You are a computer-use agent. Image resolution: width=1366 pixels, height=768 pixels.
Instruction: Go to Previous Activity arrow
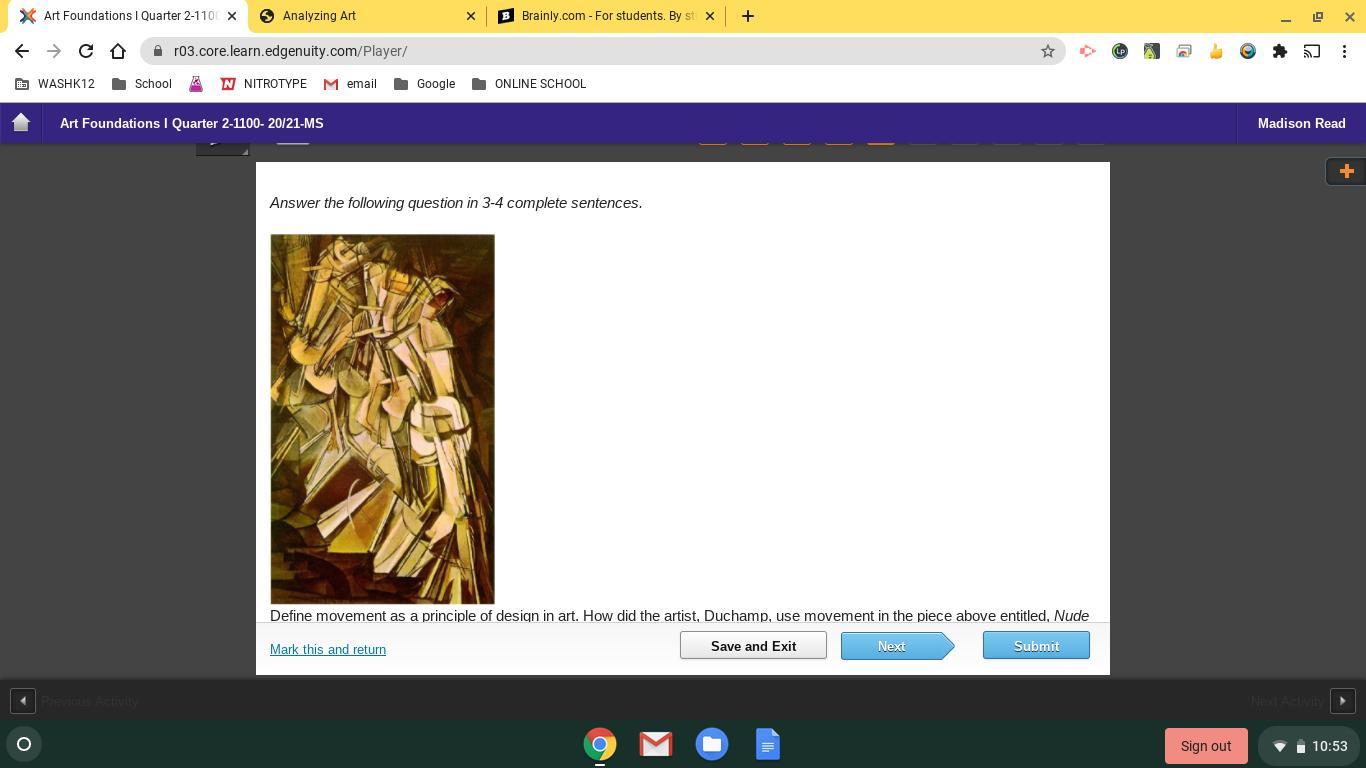point(23,701)
